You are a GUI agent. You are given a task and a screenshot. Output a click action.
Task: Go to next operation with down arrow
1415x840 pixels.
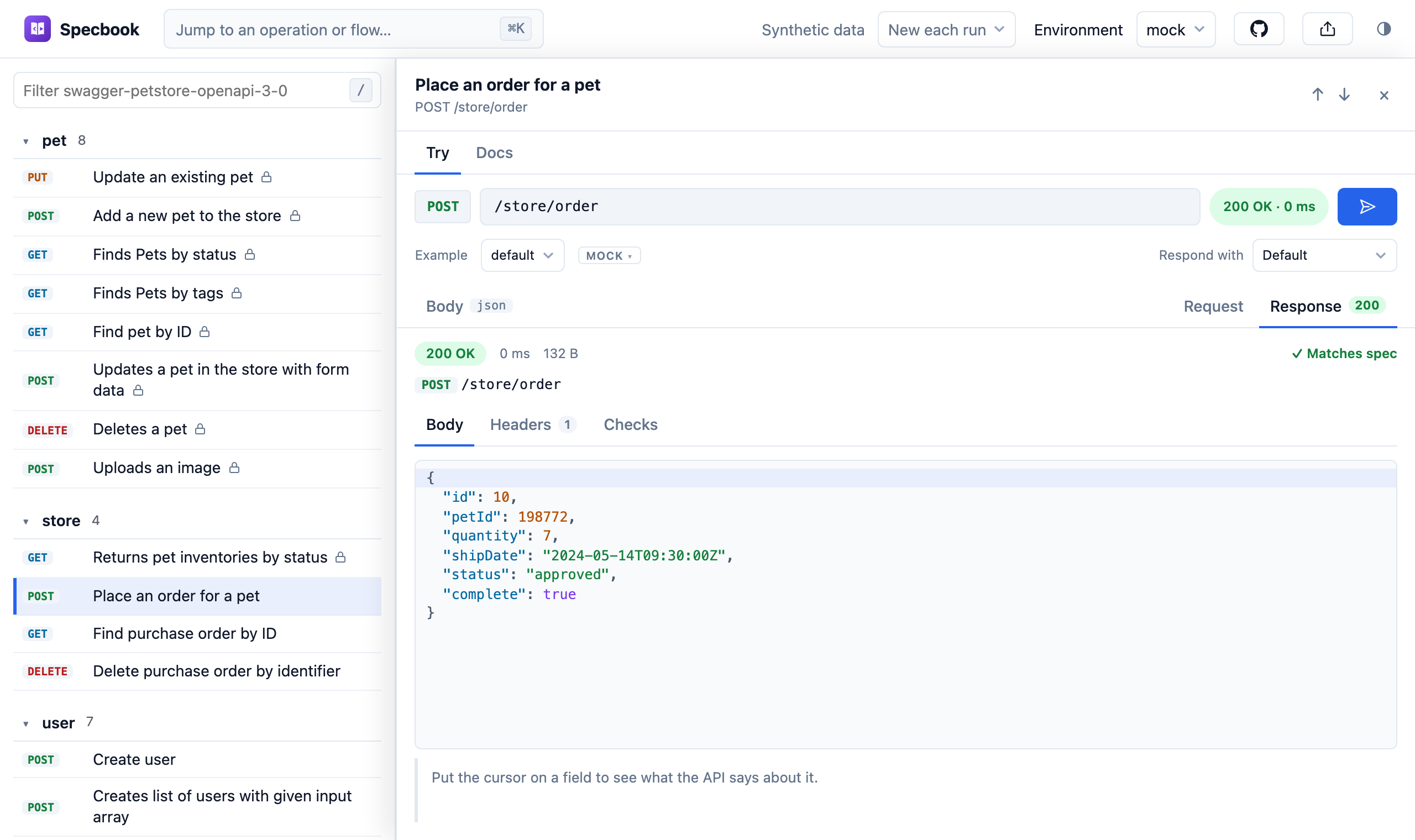coord(1344,95)
